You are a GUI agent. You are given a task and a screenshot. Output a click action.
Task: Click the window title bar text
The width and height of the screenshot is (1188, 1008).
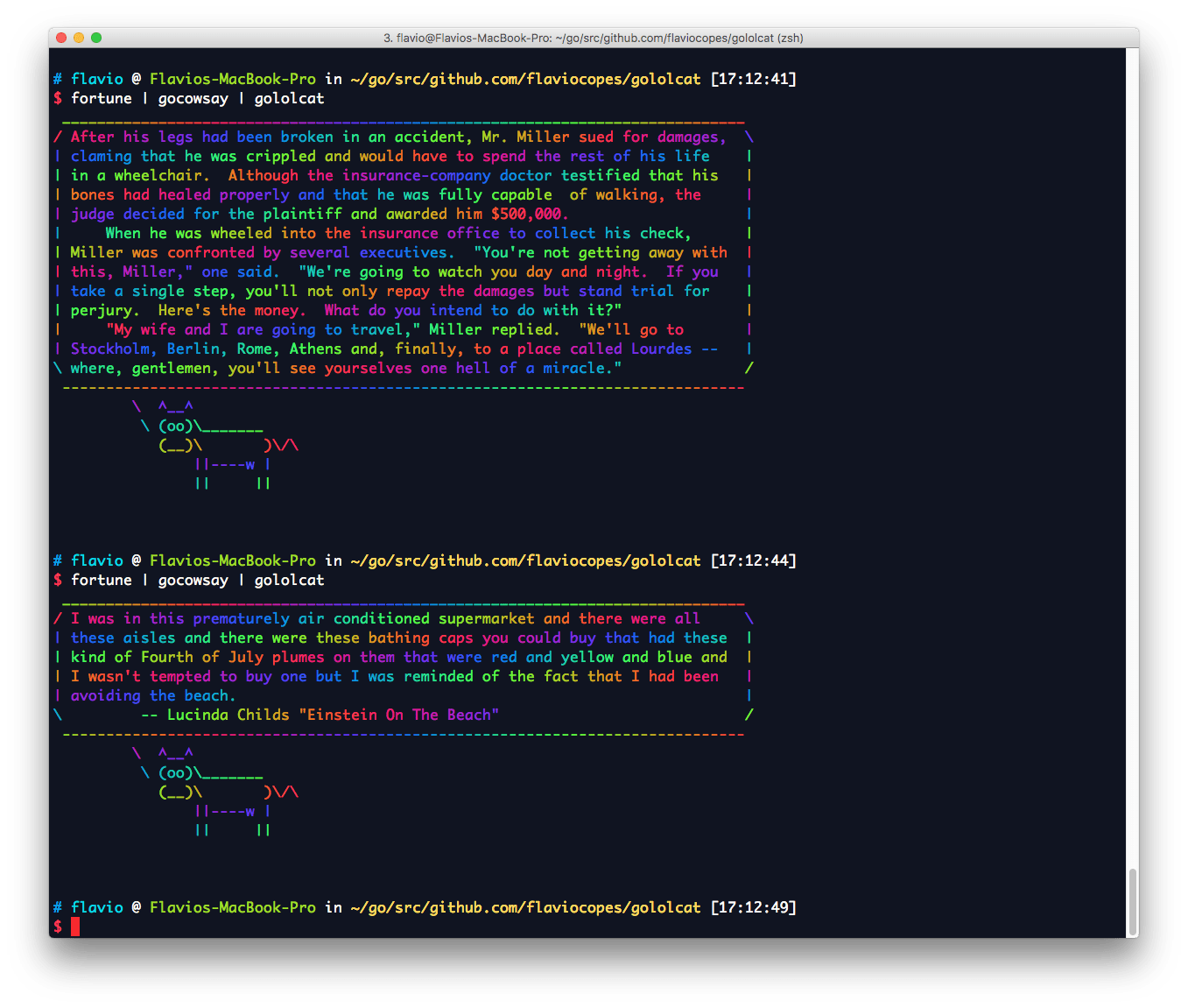click(x=593, y=38)
